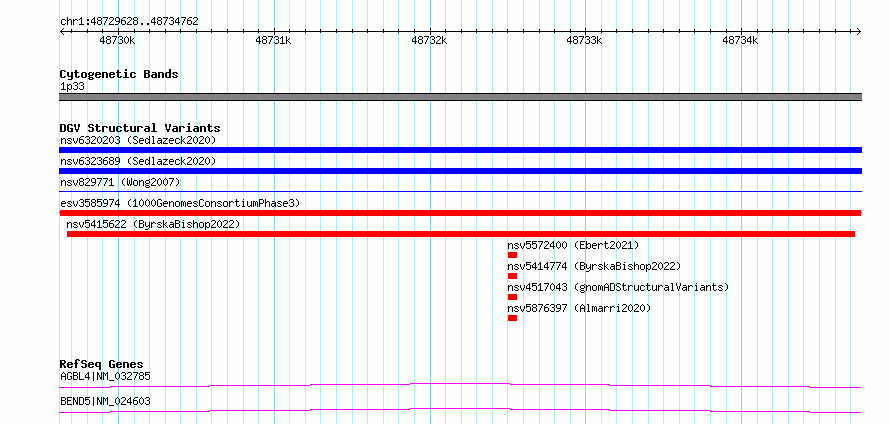Click the thin blue nsv829771 variant line
This screenshot has width=890, height=424.
pyautogui.click(x=460, y=192)
